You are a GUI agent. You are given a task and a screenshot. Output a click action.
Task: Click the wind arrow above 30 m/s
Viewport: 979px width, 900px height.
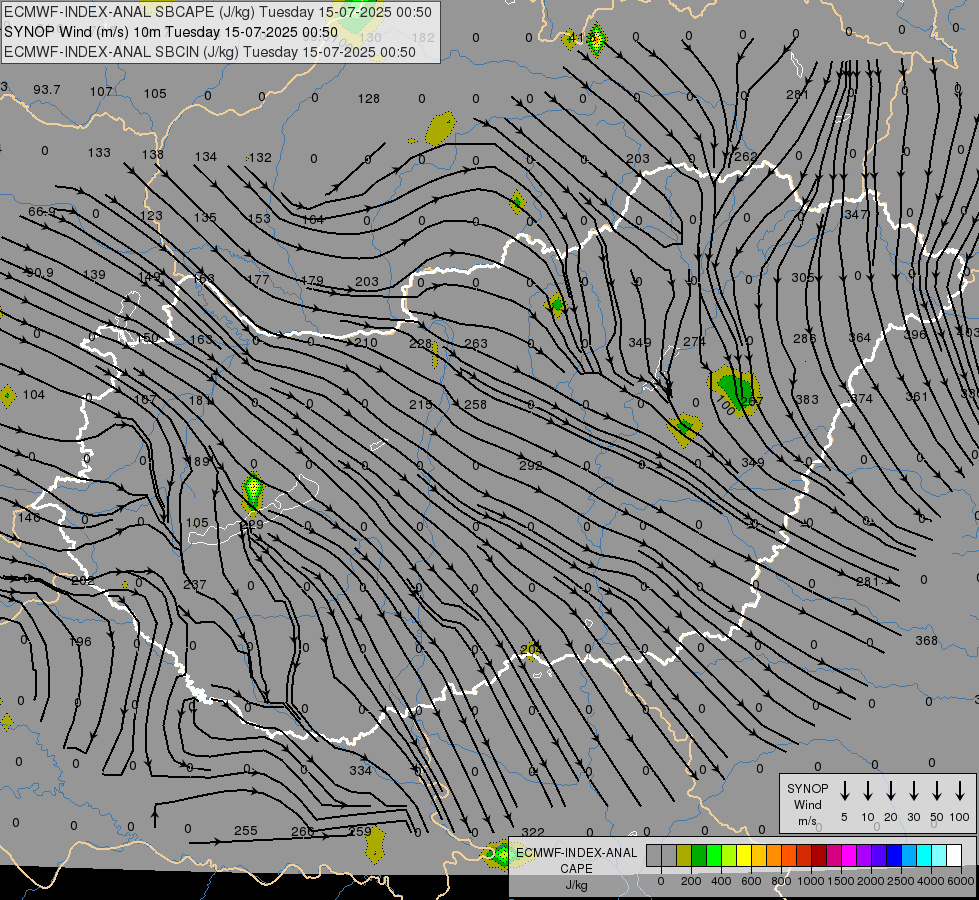tap(913, 791)
